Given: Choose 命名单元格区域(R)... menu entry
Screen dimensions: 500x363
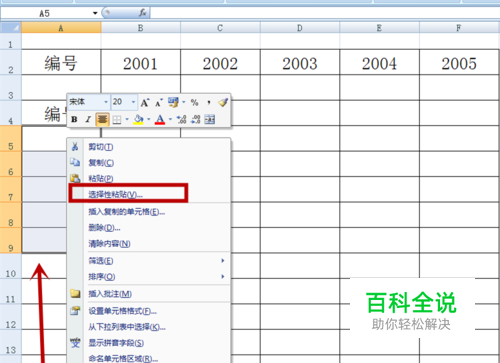Looking at the screenshot, I should (149, 358).
